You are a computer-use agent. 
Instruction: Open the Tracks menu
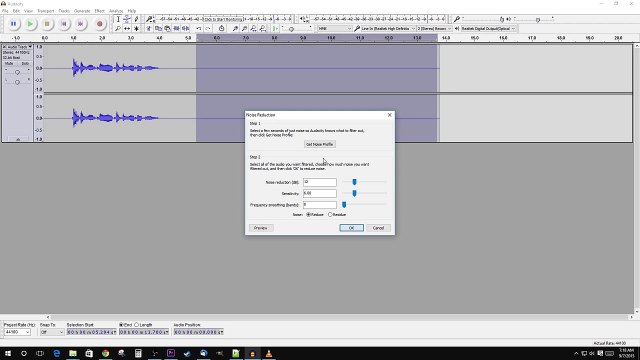coord(64,11)
